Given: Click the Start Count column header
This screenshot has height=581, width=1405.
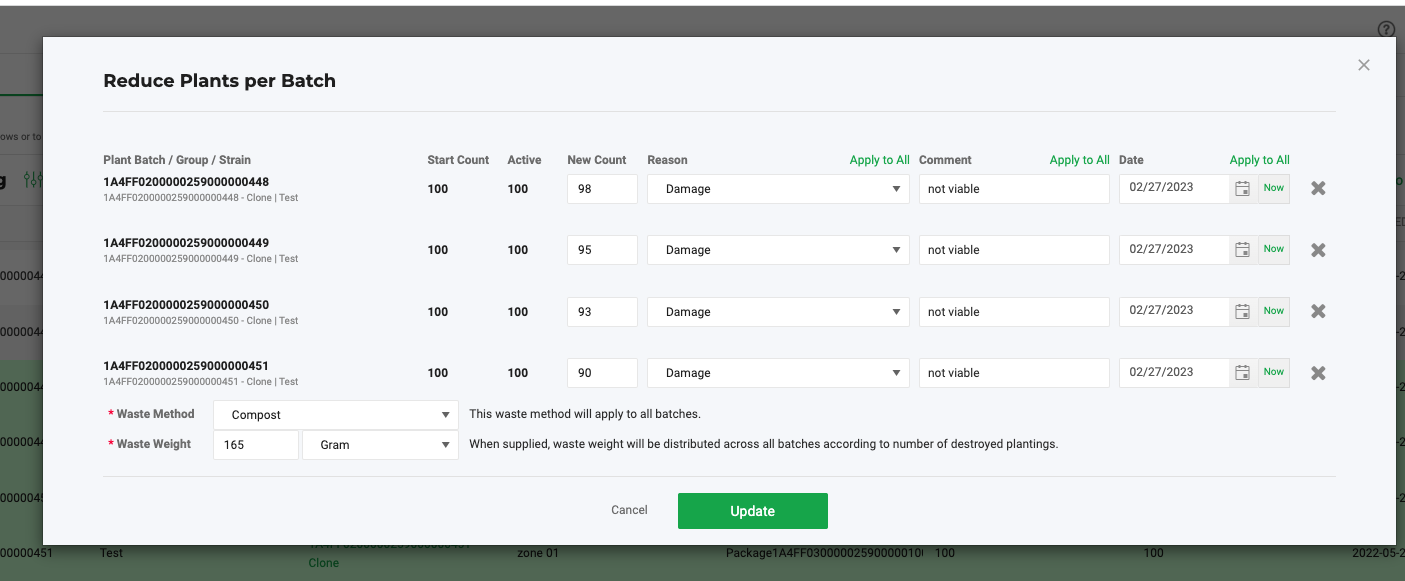Looking at the screenshot, I should click(x=458, y=160).
